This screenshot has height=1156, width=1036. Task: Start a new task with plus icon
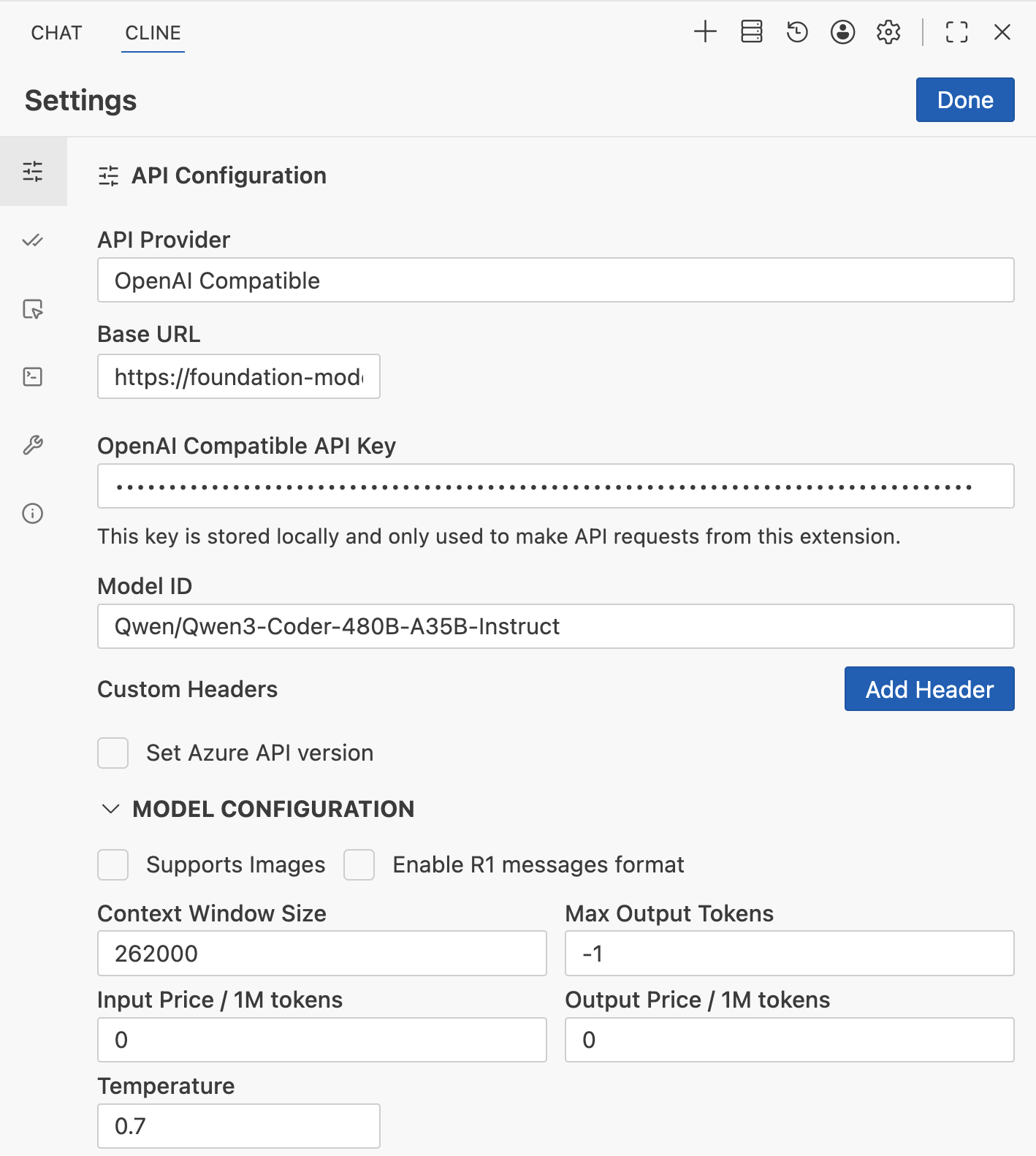[x=705, y=32]
